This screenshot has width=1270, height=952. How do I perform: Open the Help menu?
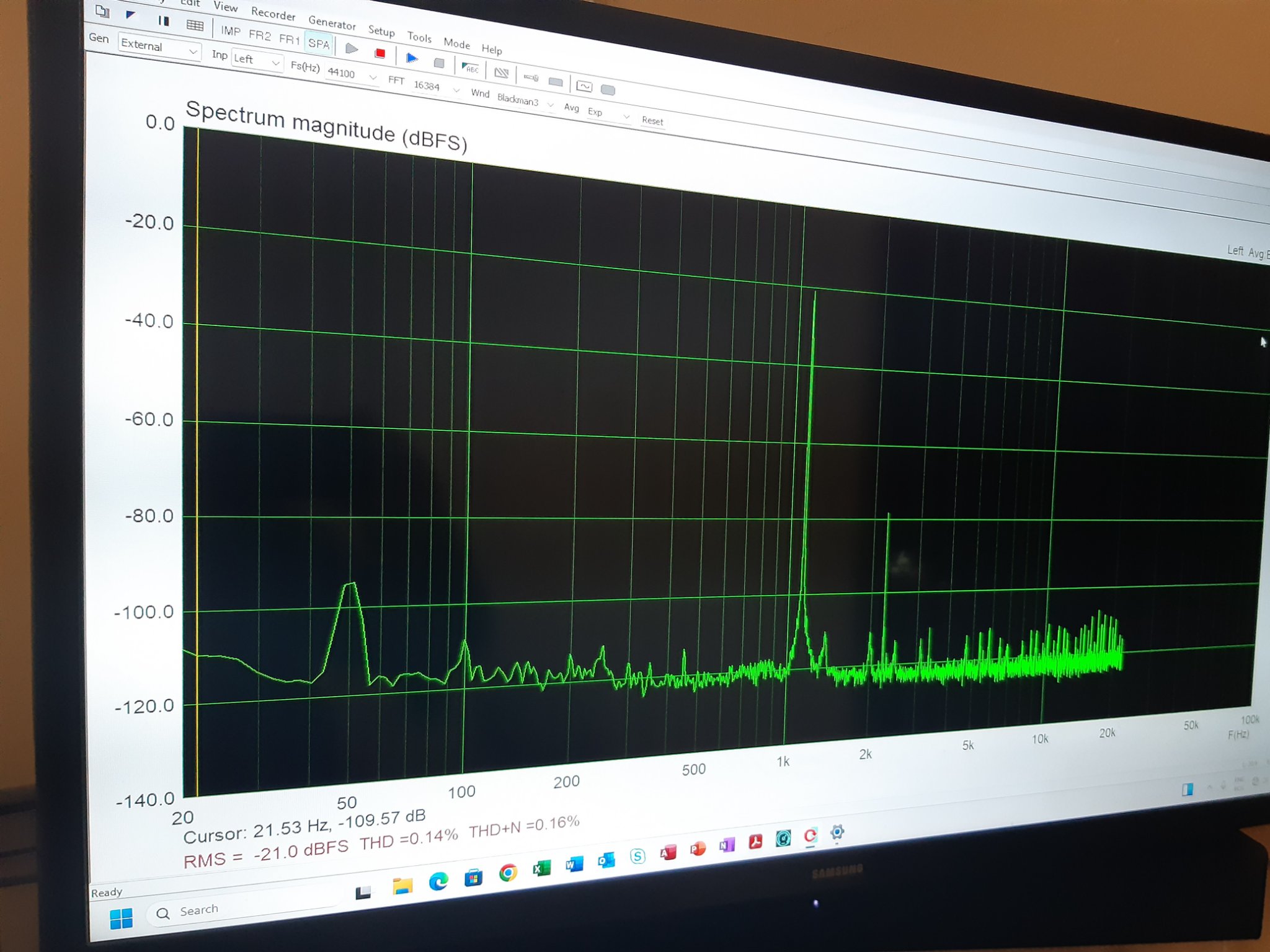tap(492, 49)
